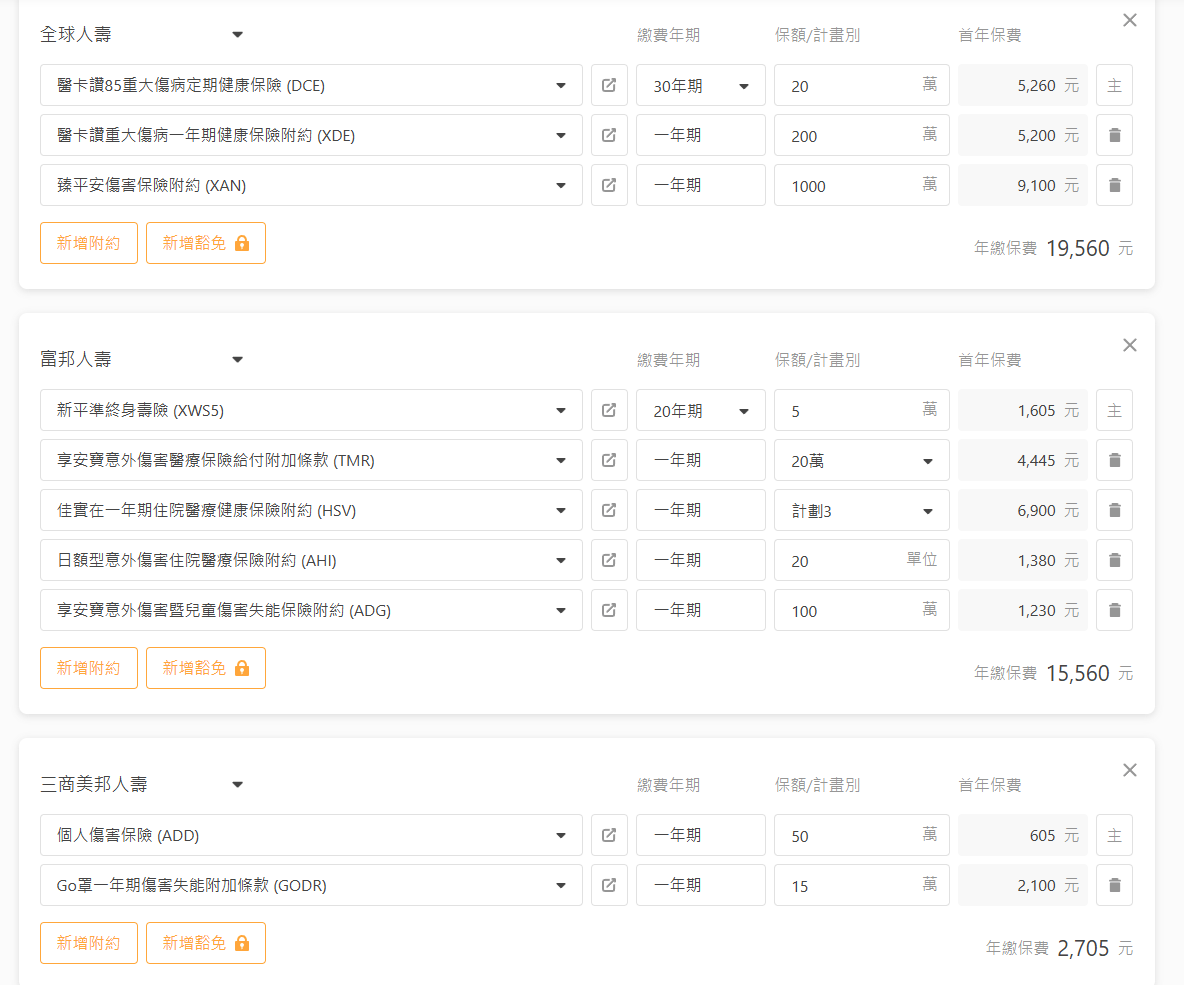Screen dimensions: 1184x985
Task: Trash the 享安寶意外傷害暨兒童傷害失能保險附約 (ADG) rider
Action: pyautogui.click(x=1114, y=610)
